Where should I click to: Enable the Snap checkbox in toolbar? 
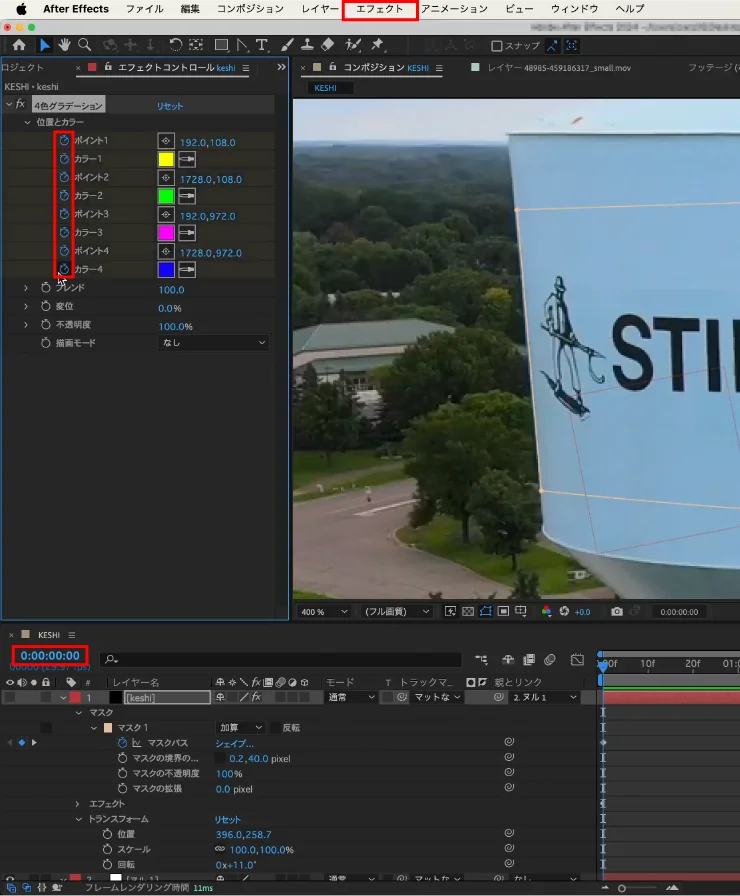497,46
